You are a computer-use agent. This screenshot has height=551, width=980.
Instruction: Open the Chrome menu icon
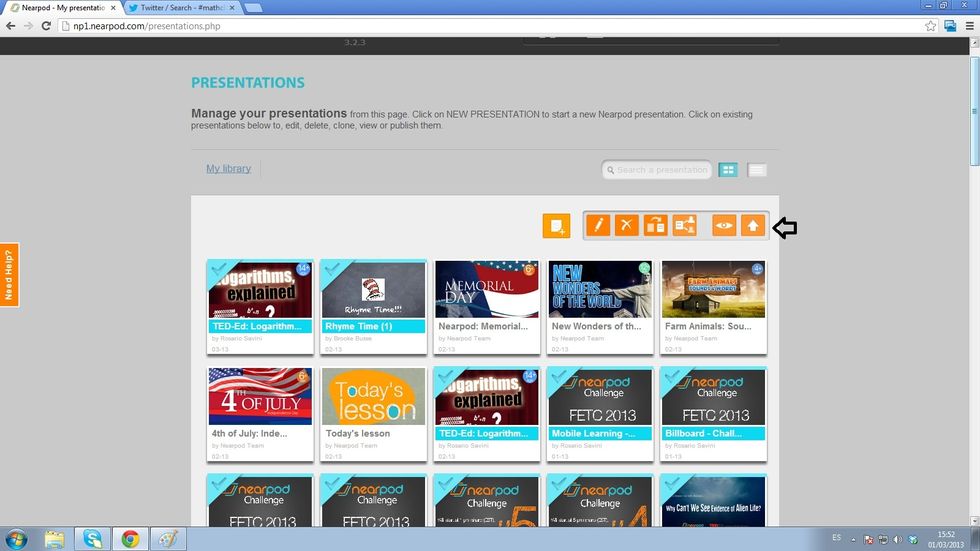(x=969, y=26)
